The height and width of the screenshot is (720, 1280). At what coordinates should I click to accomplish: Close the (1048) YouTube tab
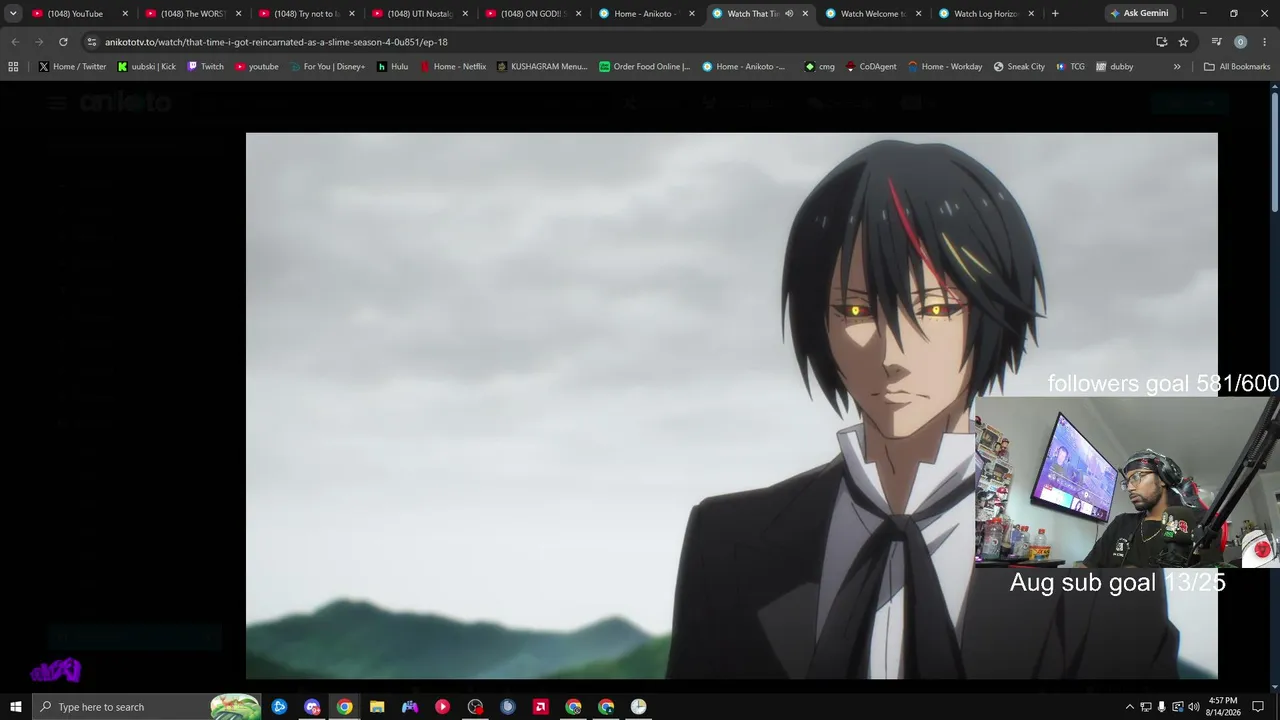[125, 14]
